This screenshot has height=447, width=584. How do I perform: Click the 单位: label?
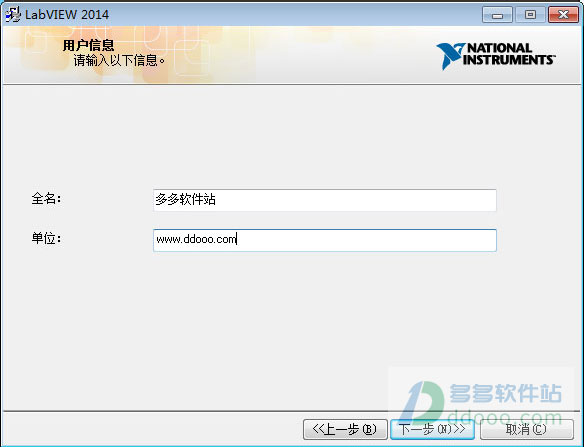(47, 238)
